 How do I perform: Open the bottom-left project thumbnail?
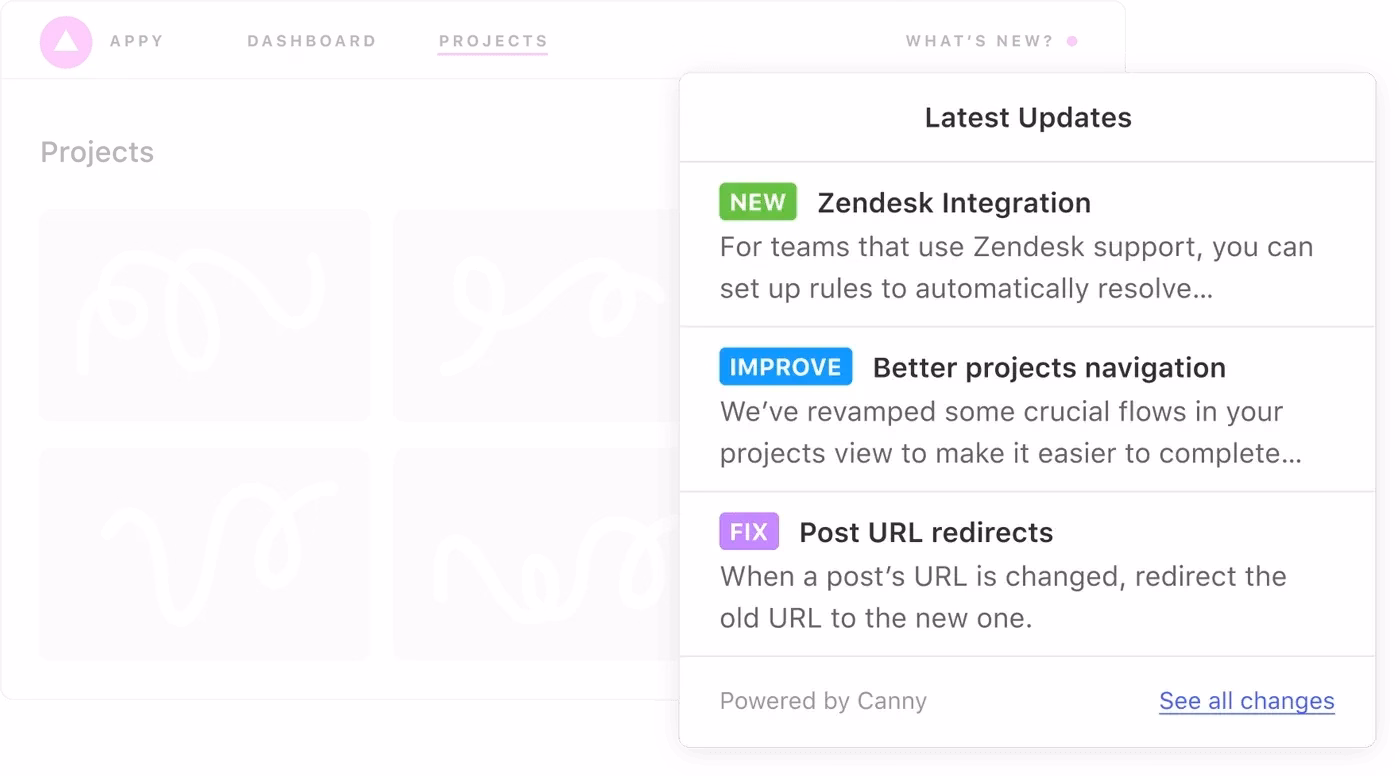click(204, 553)
